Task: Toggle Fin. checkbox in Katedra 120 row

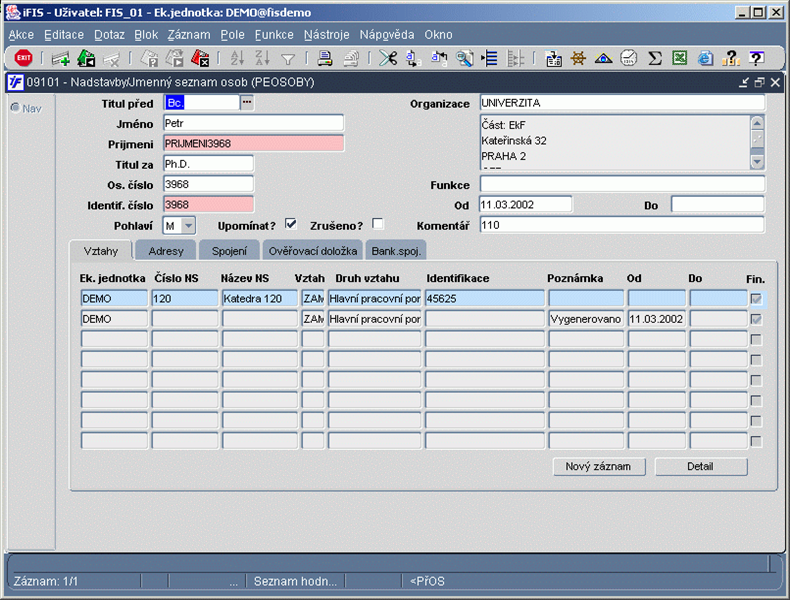Action: click(x=756, y=299)
